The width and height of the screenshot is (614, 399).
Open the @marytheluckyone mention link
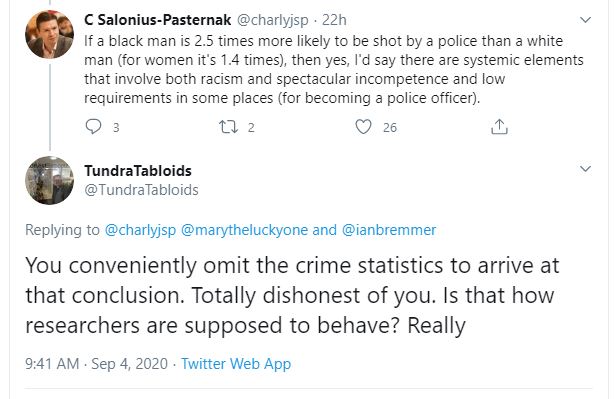click(244, 230)
